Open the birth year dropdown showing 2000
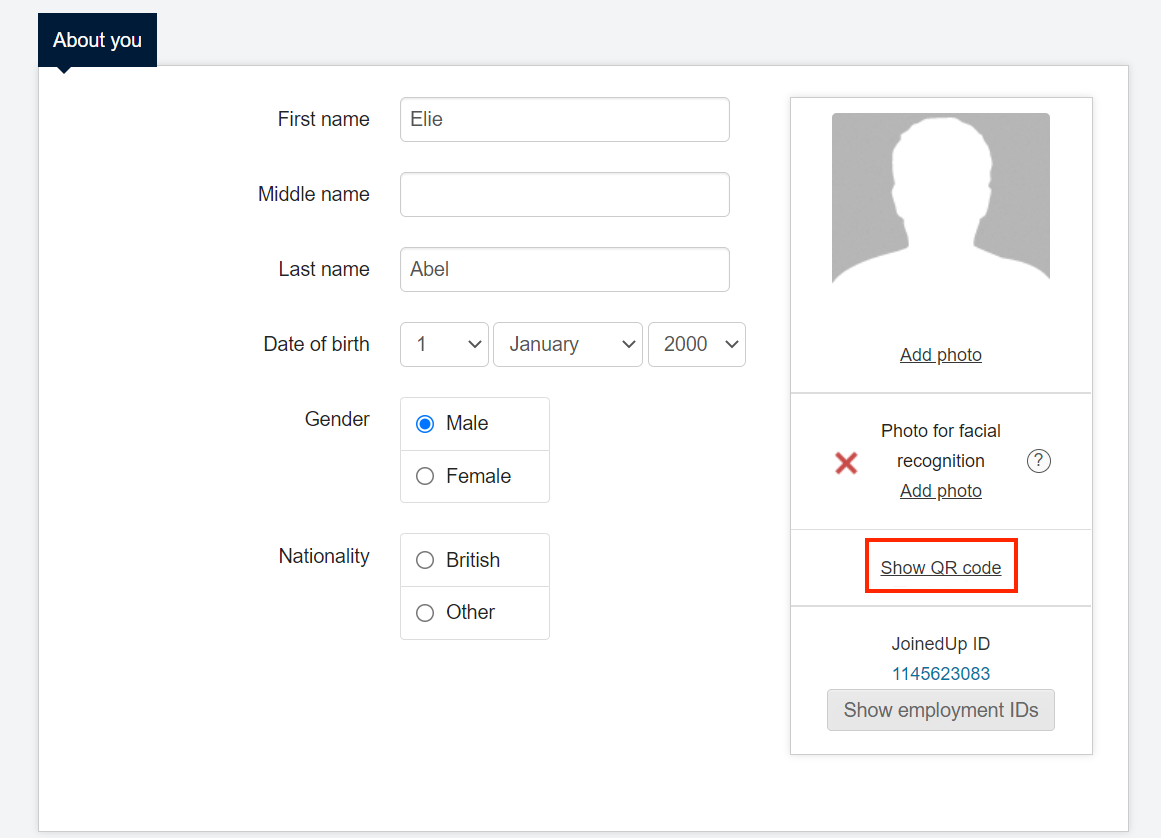 696,344
